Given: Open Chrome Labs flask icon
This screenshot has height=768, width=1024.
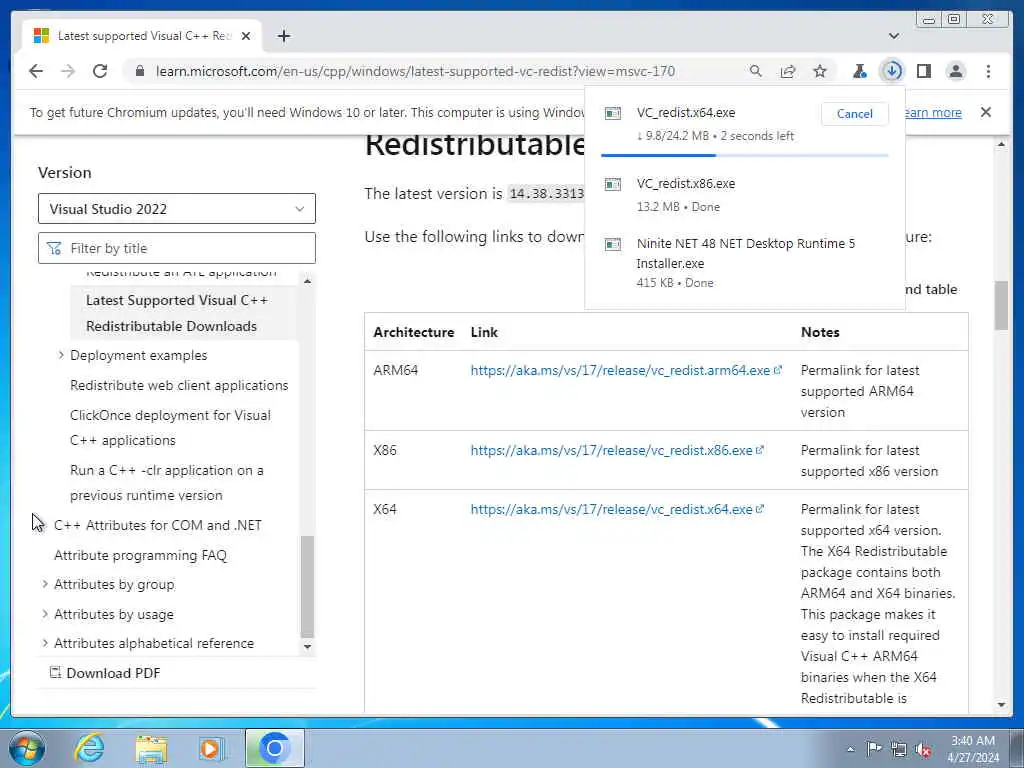Looking at the screenshot, I should click(x=860, y=71).
